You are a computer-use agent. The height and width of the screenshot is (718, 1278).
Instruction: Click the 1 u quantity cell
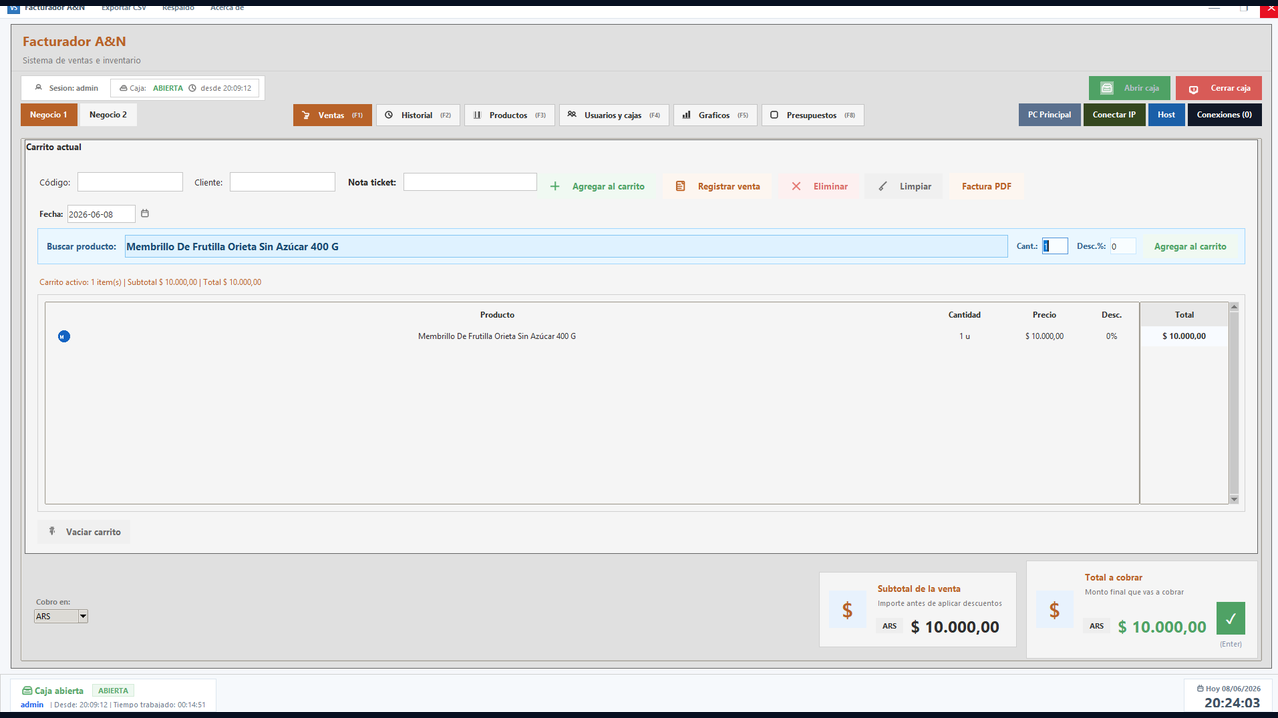click(964, 337)
